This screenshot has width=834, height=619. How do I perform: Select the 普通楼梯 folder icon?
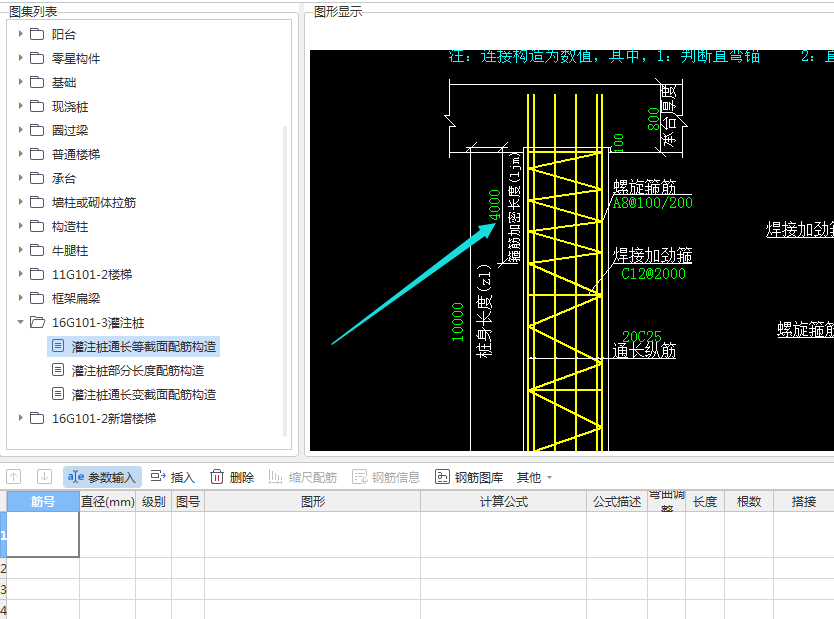[x=37, y=154]
